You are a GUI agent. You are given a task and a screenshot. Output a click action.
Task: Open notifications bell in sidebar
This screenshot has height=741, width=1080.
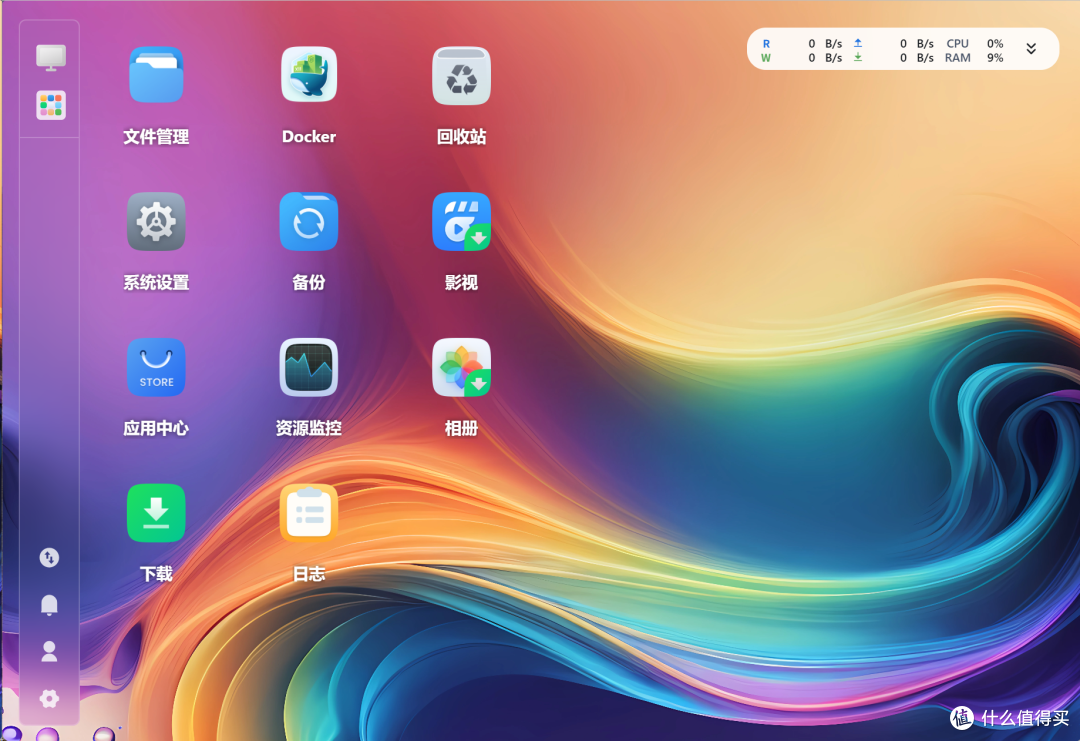pos(49,605)
